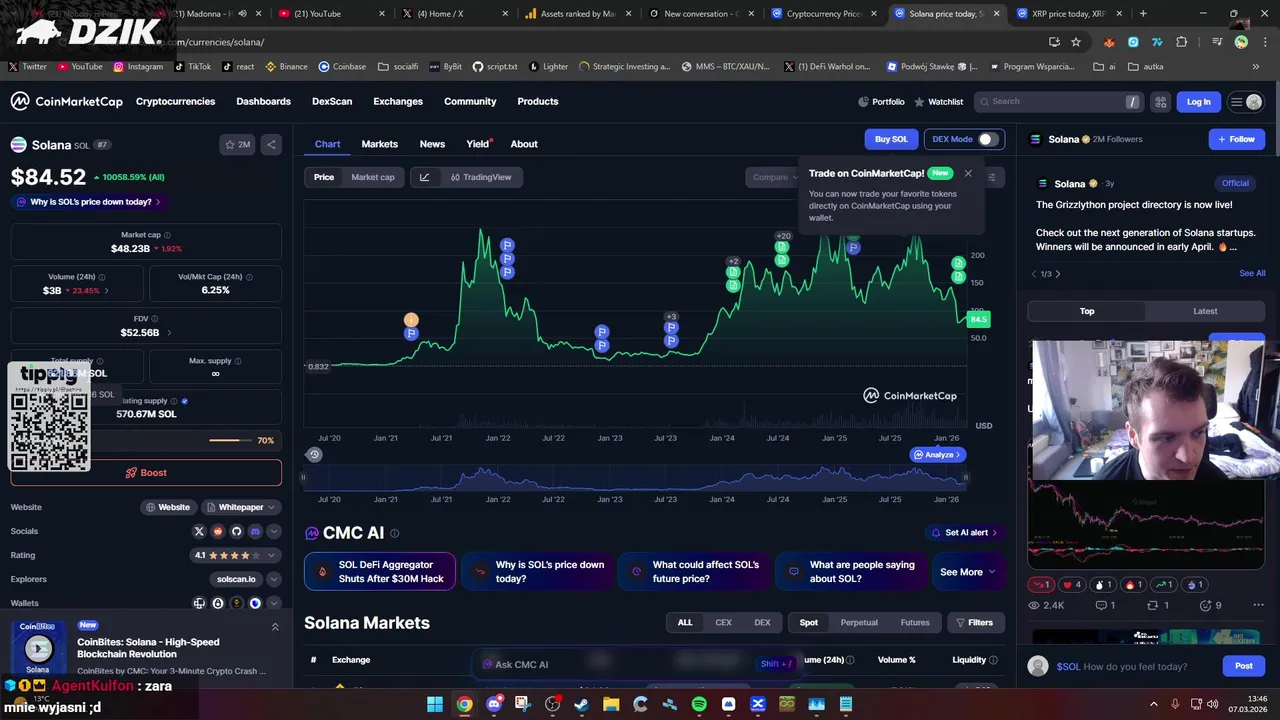The height and width of the screenshot is (720, 1280).
Task: Filter markets by ALL
Action: 685,622
